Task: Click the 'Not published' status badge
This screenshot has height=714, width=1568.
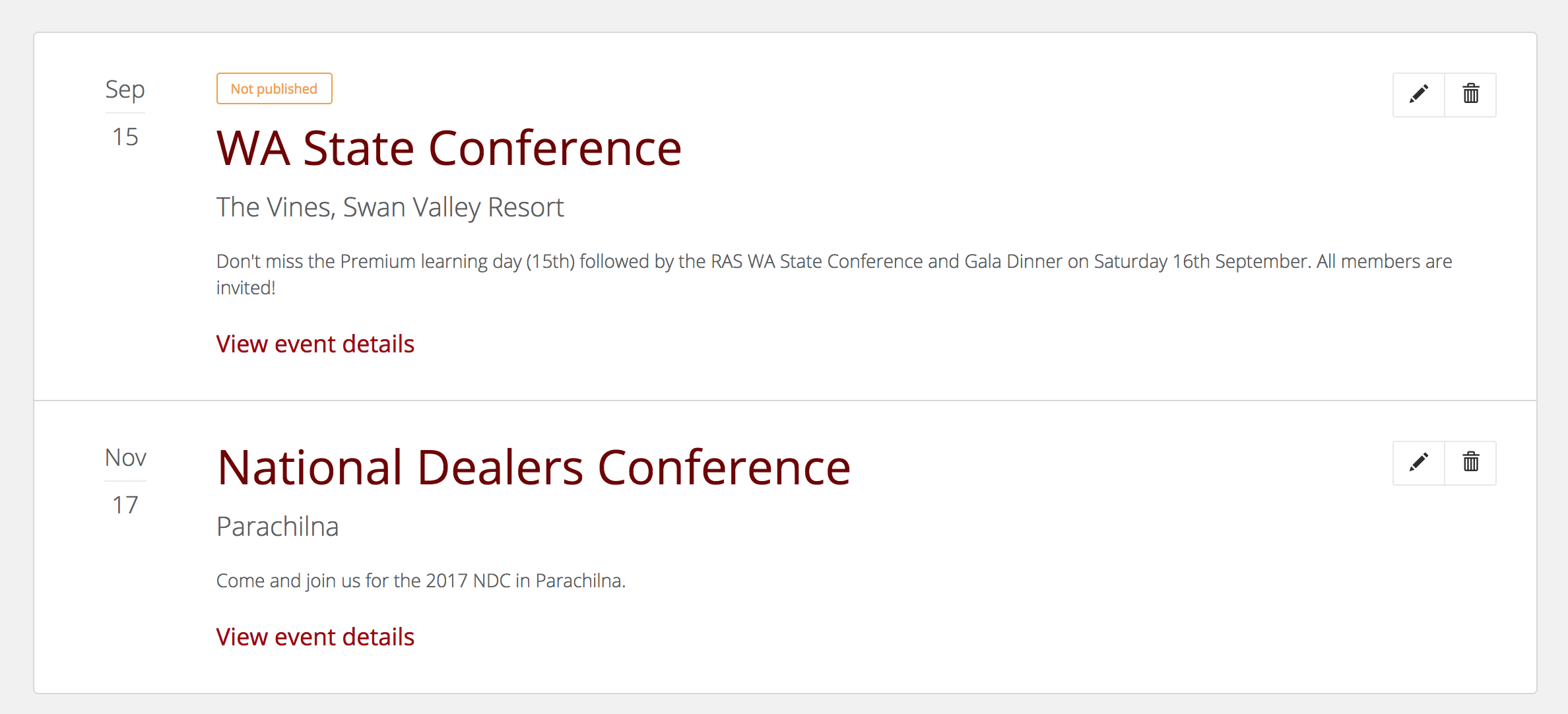Action: coord(274,88)
